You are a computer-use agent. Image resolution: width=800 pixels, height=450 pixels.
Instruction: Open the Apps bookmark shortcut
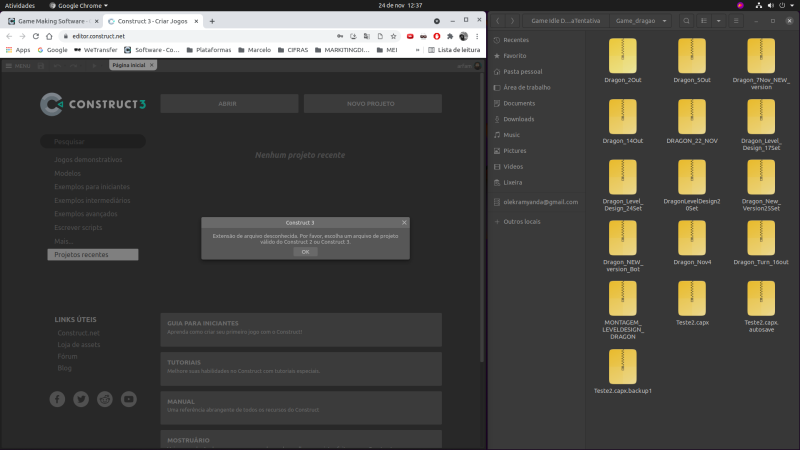18,50
